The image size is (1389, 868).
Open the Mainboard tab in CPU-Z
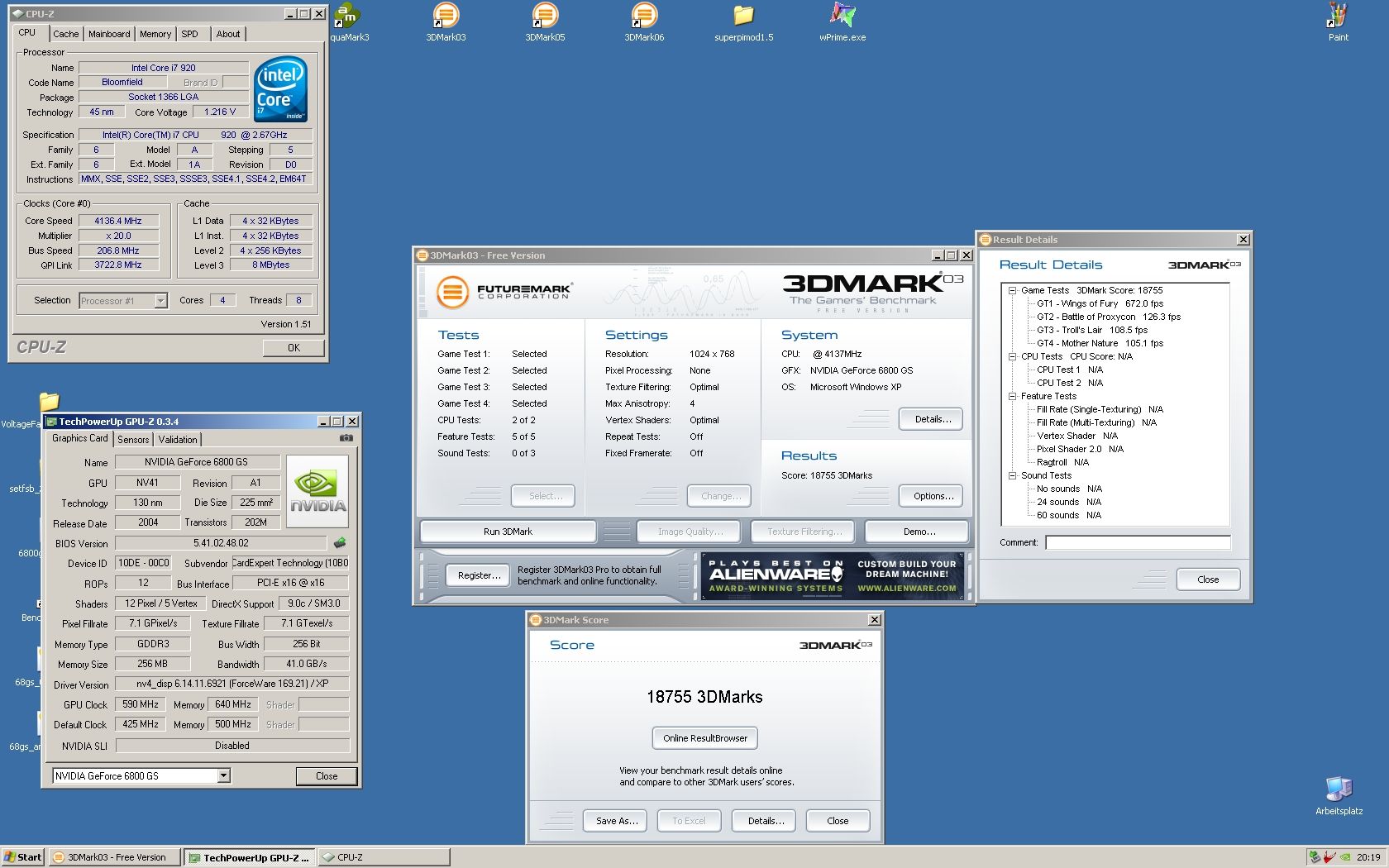pos(109,34)
